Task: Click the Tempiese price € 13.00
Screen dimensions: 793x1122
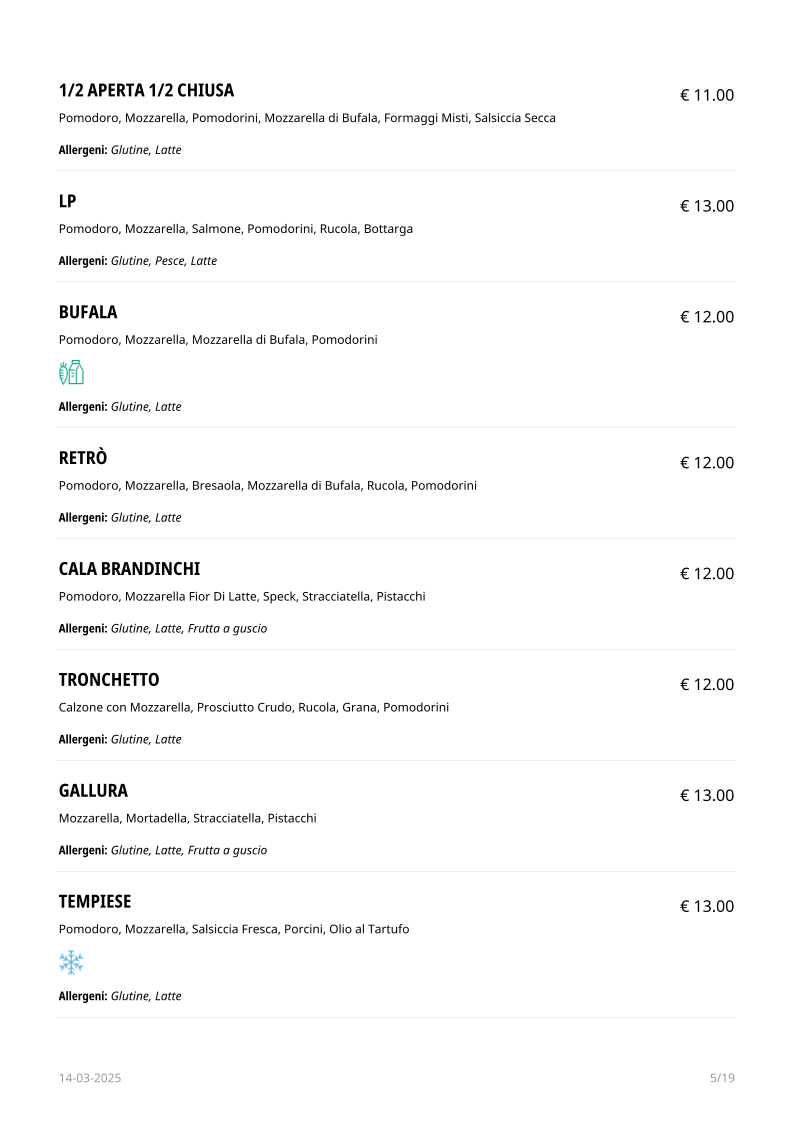Action: [707, 907]
